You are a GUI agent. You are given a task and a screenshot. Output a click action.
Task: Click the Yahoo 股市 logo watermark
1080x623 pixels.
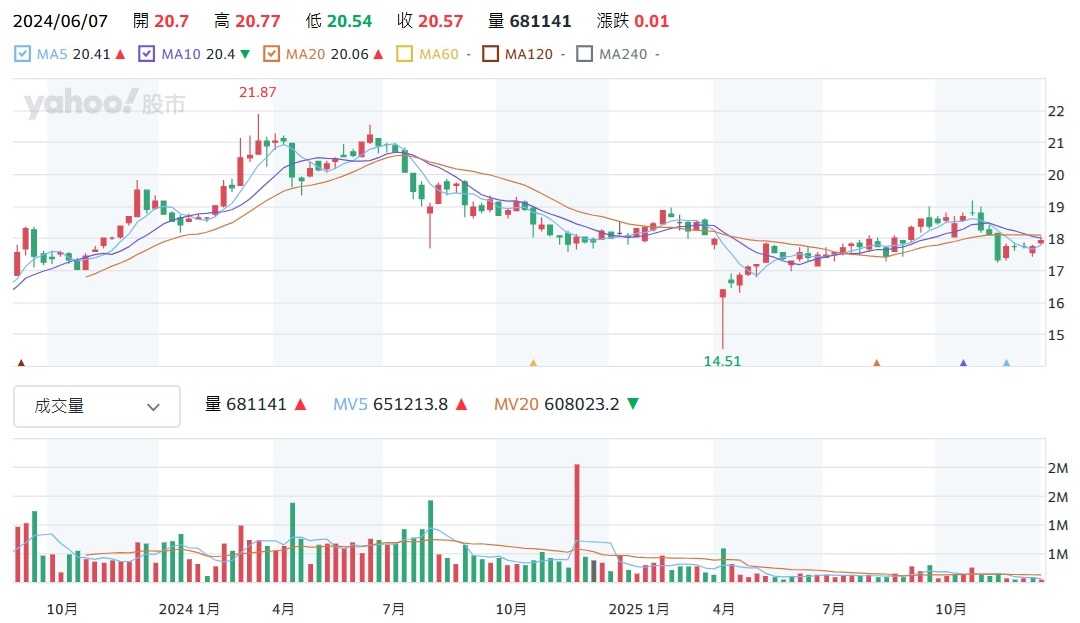coord(104,103)
